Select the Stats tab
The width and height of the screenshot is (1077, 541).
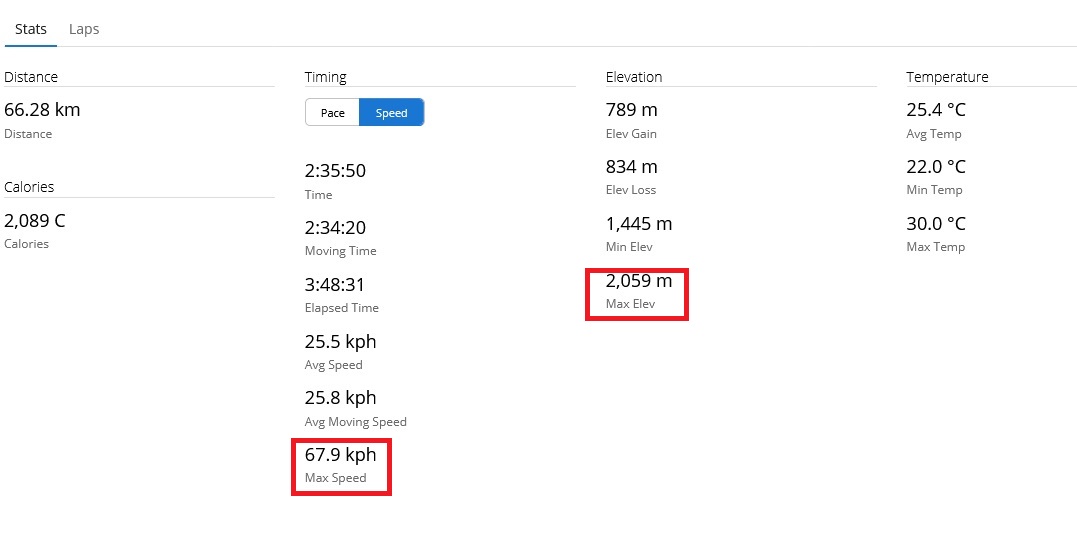(x=30, y=29)
